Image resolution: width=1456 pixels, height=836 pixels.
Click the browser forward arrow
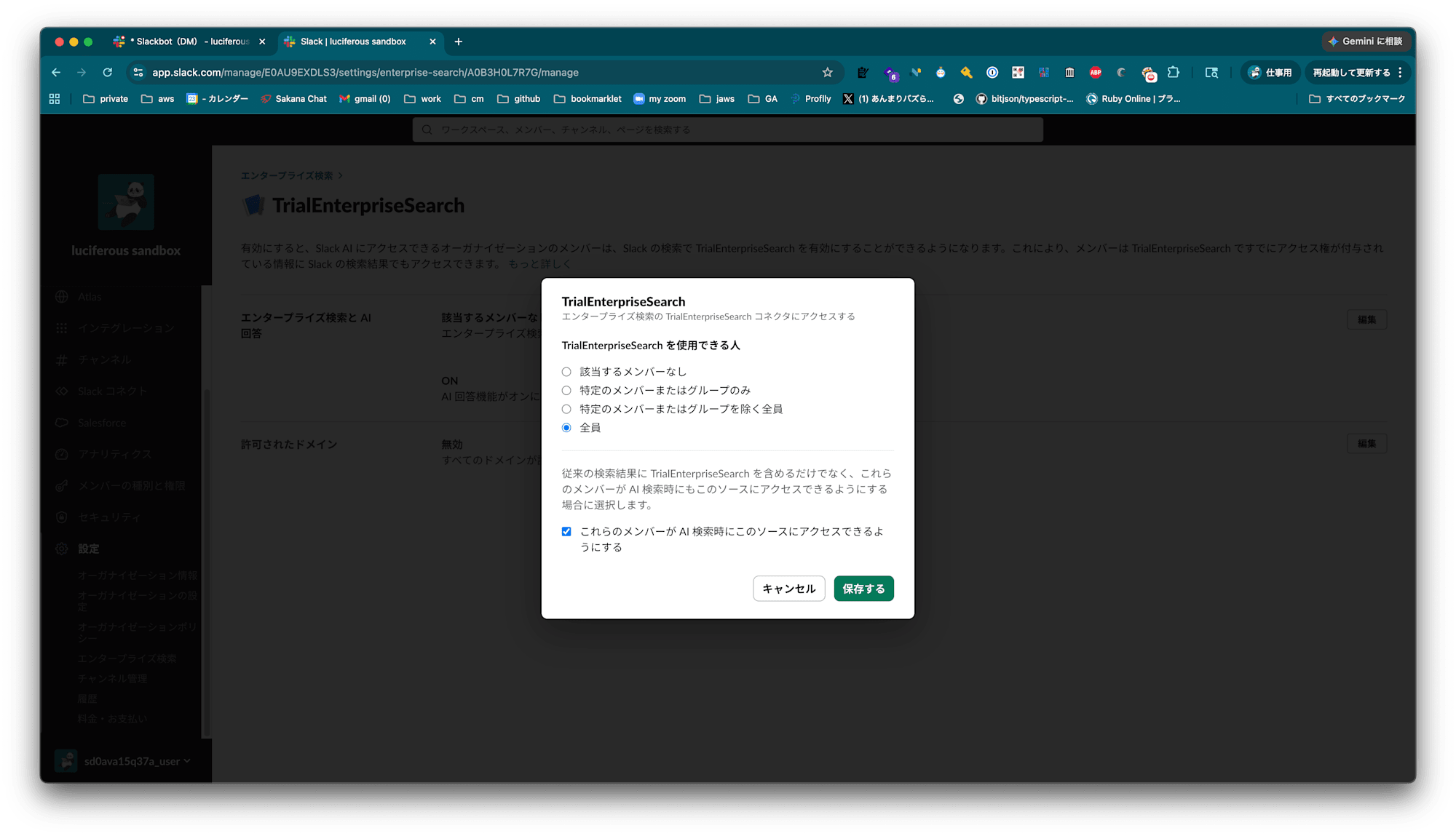click(x=82, y=73)
